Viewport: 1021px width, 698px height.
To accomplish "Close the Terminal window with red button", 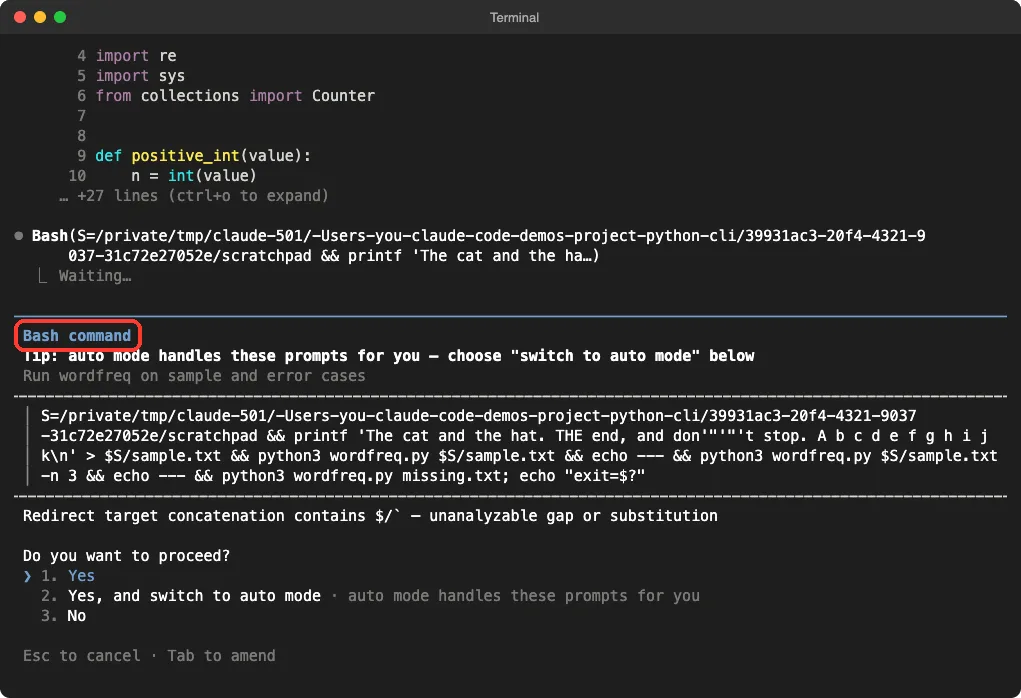I will pos(20,17).
